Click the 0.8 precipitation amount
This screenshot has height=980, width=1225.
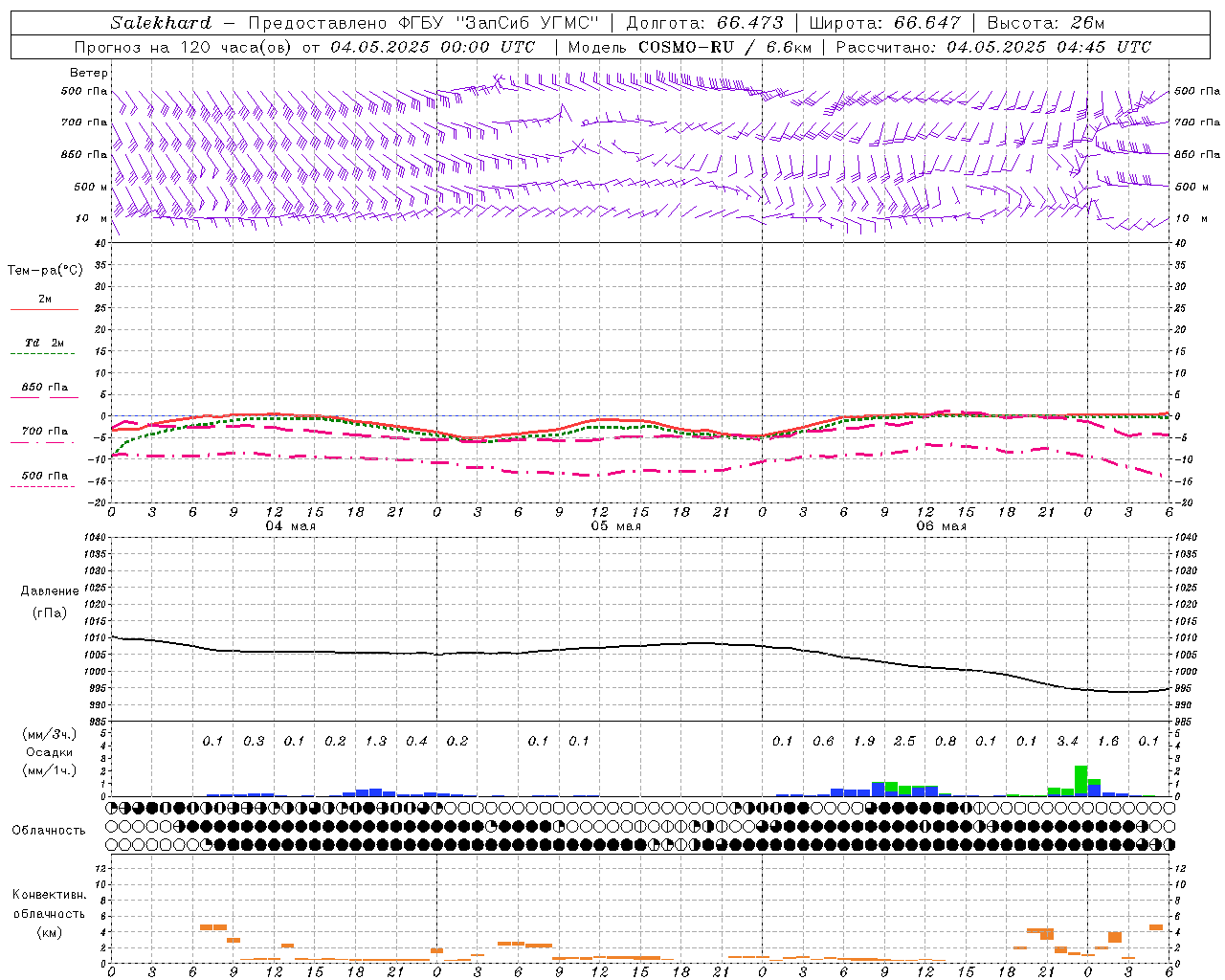(x=946, y=742)
